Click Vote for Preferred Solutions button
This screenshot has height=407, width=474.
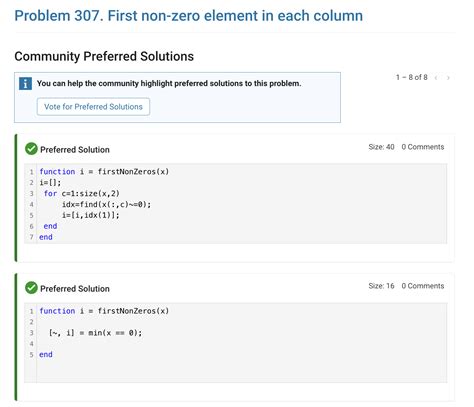tap(93, 107)
